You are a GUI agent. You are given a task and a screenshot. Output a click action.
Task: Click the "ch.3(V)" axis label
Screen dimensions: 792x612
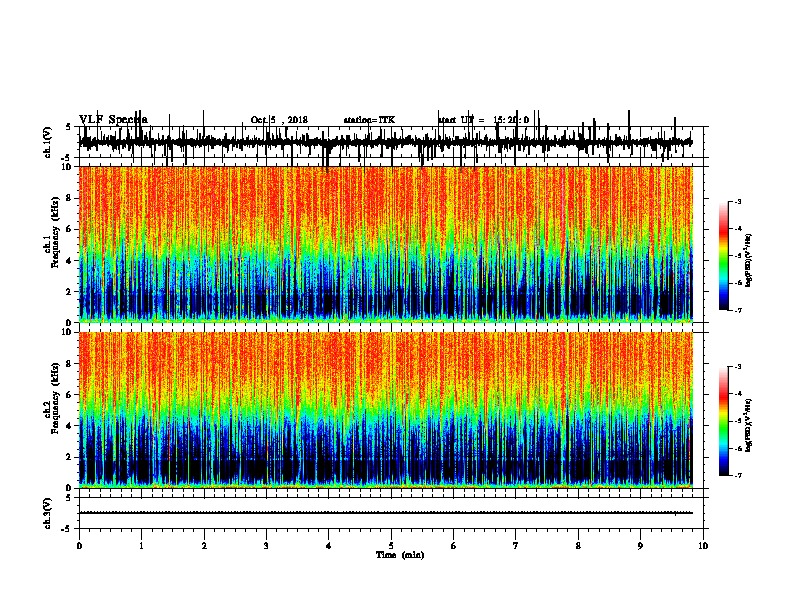click(48, 513)
